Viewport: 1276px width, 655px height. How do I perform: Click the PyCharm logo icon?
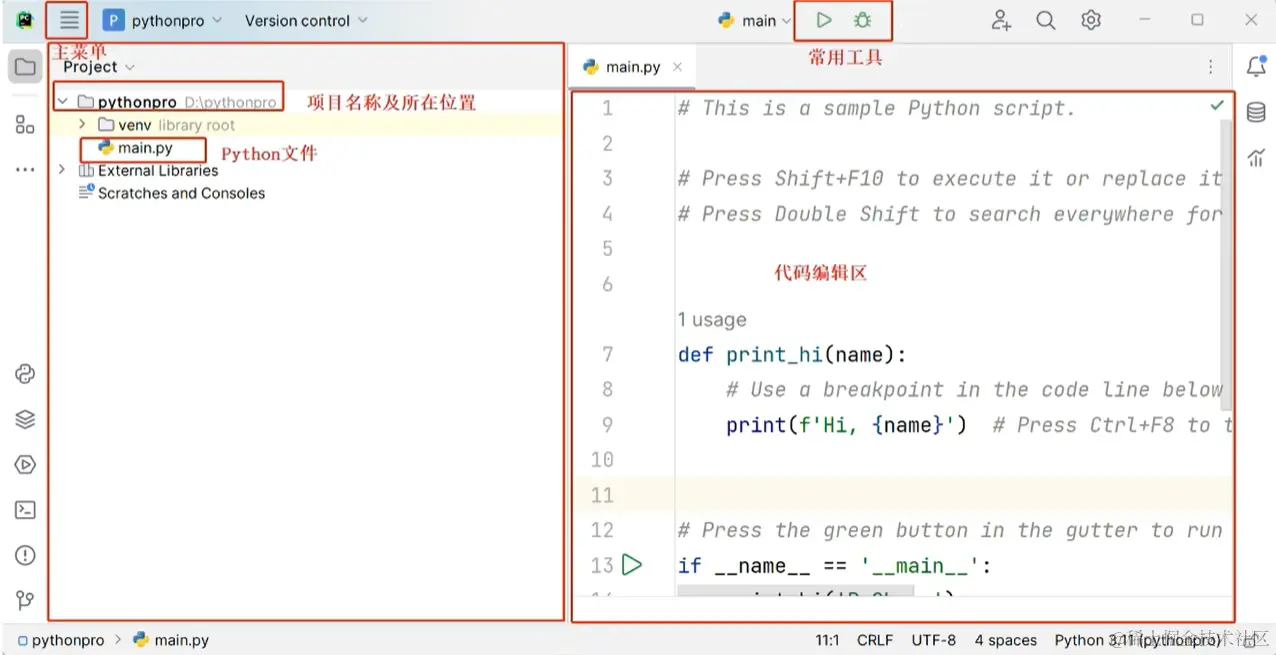pos(25,20)
